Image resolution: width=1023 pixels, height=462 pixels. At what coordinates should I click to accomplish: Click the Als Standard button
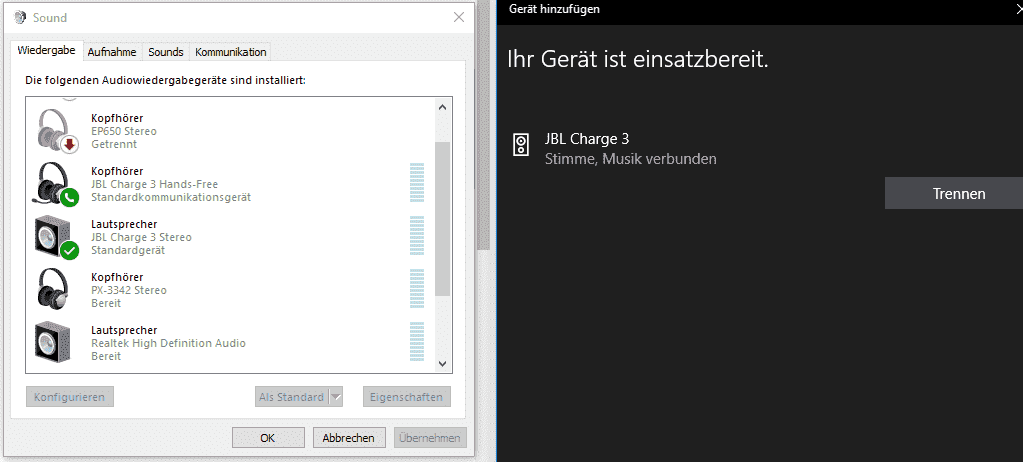click(x=291, y=397)
